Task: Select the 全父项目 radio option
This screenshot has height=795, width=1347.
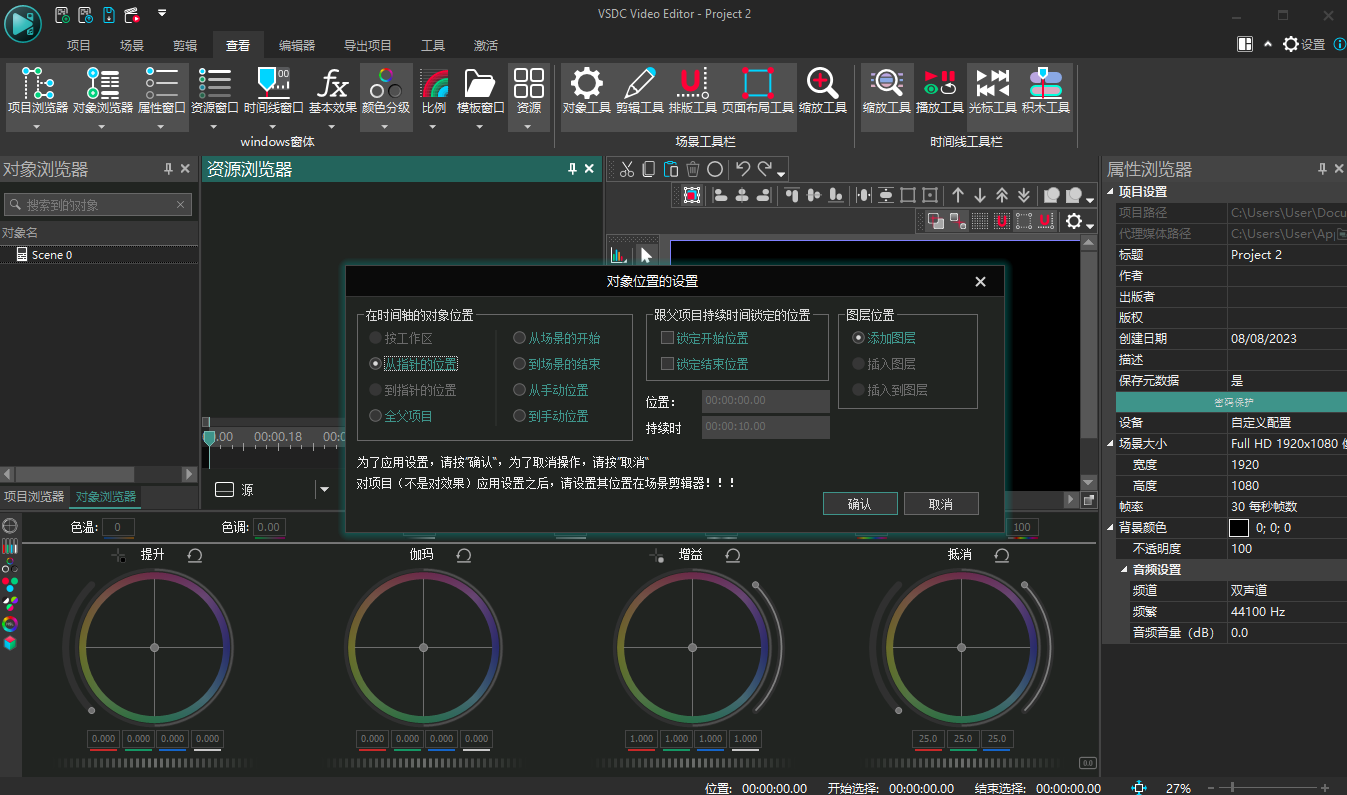Action: tap(401, 416)
